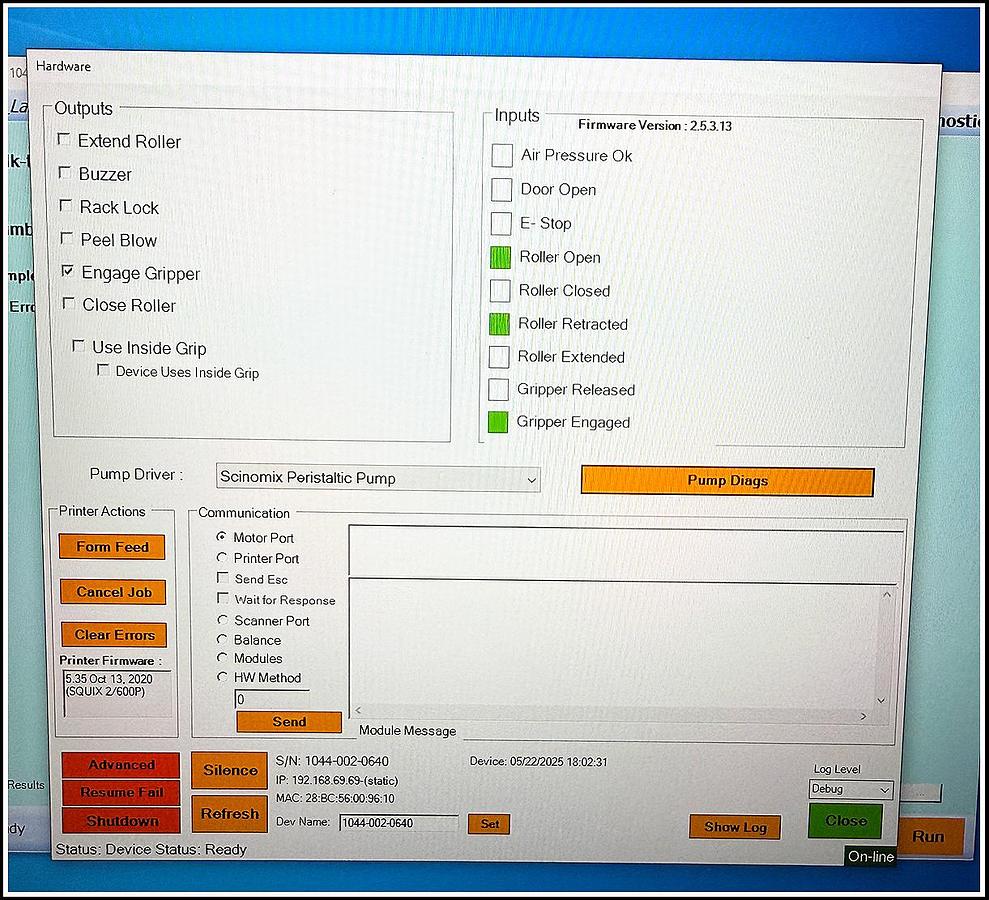Cancel the current print job
The width and height of the screenshot is (989, 900).
tap(112, 591)
